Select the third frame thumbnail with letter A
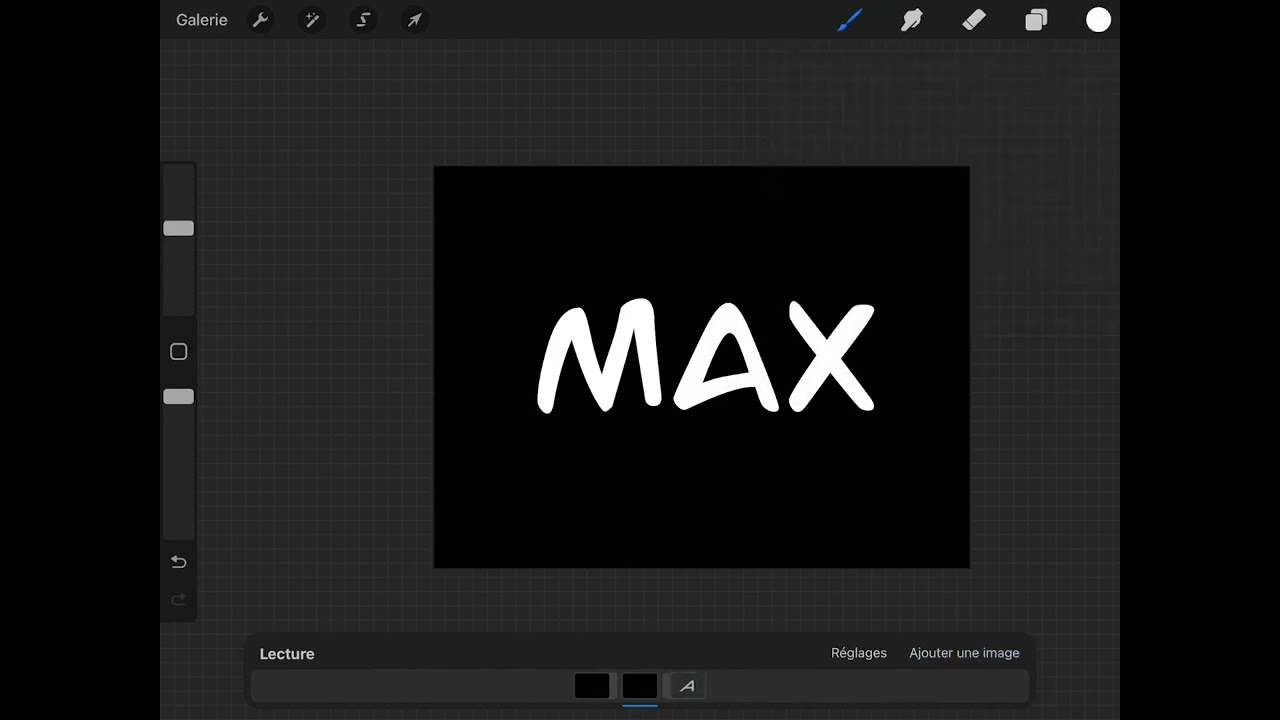The height and width of the screenshot is (720, 1280). [687, 686]
